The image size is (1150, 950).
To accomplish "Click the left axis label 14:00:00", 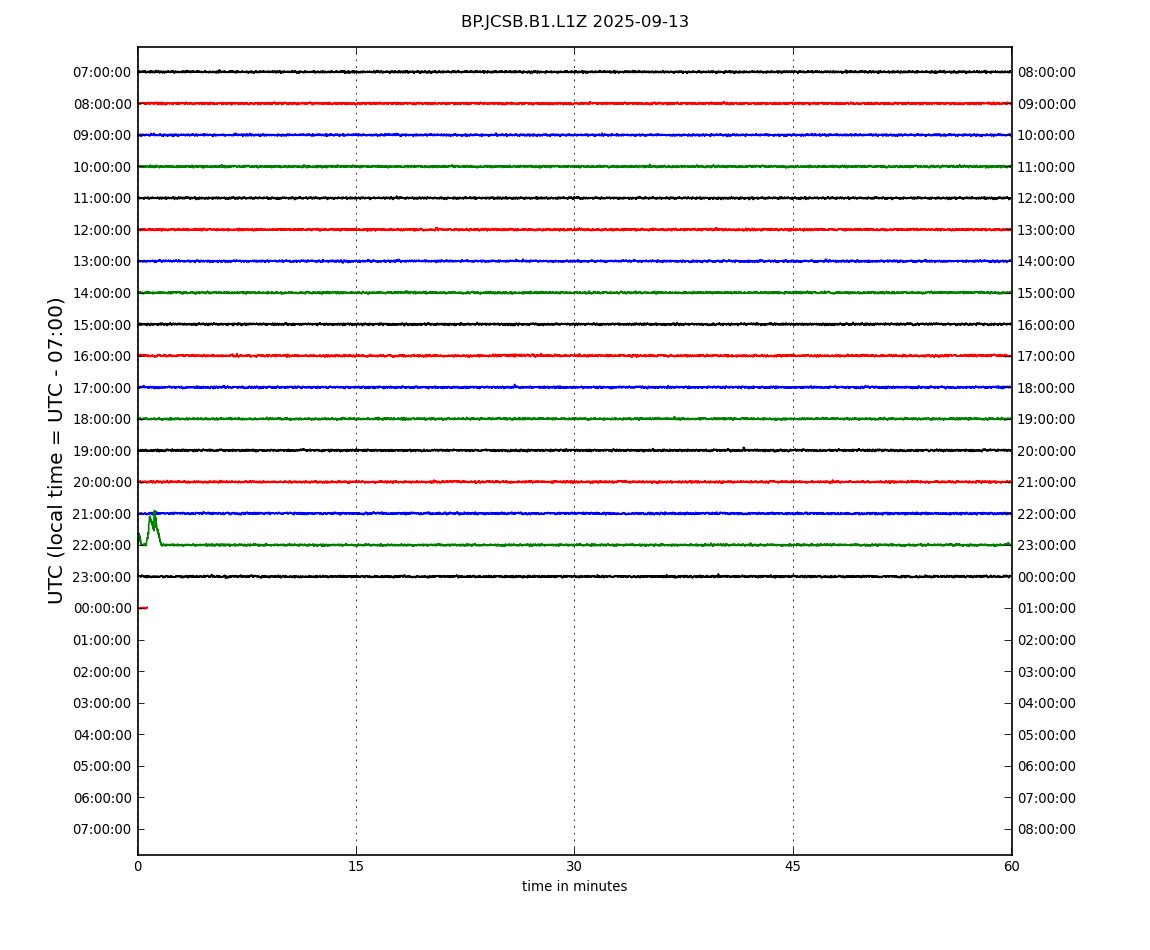I will click(x=102, y=293).
